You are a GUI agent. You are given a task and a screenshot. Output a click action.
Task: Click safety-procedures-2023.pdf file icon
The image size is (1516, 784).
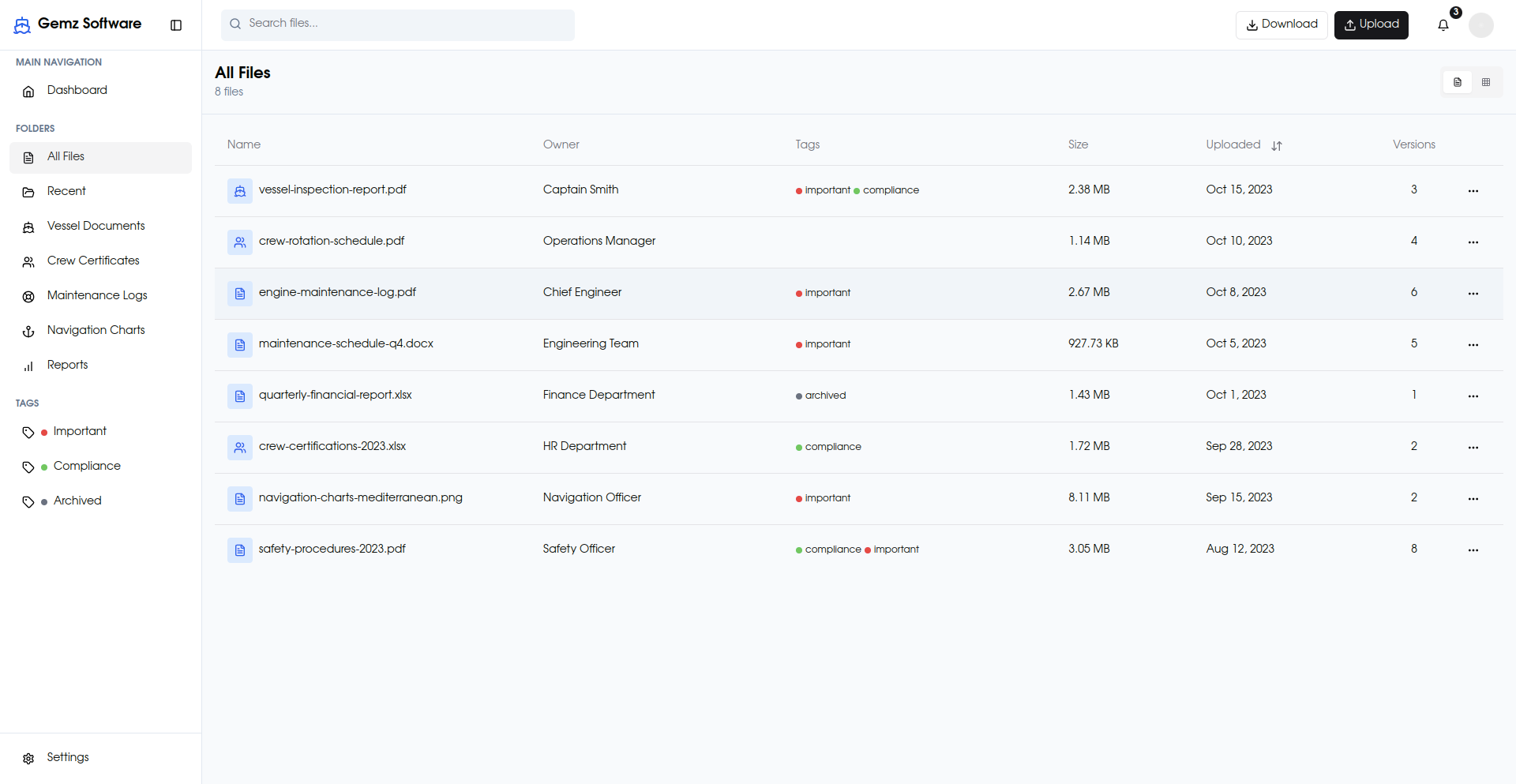(x=240, y=550)
